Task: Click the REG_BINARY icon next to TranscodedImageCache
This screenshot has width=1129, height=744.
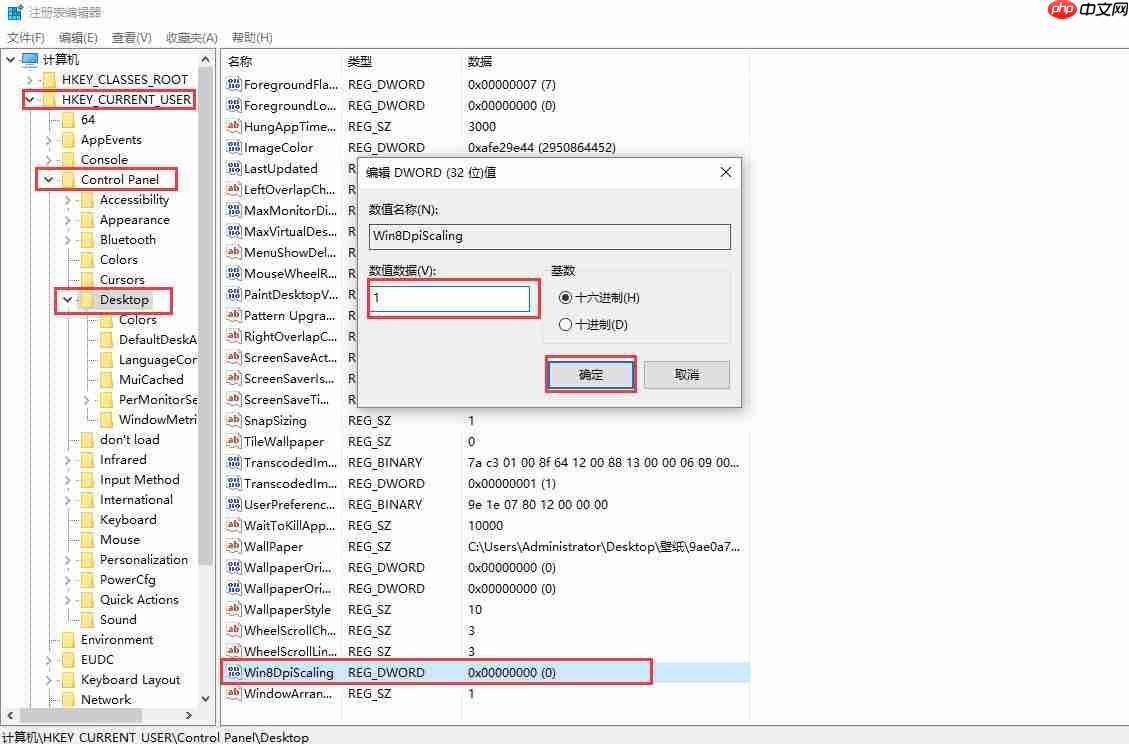Action: pyautogui.click(x=232, y=462)
